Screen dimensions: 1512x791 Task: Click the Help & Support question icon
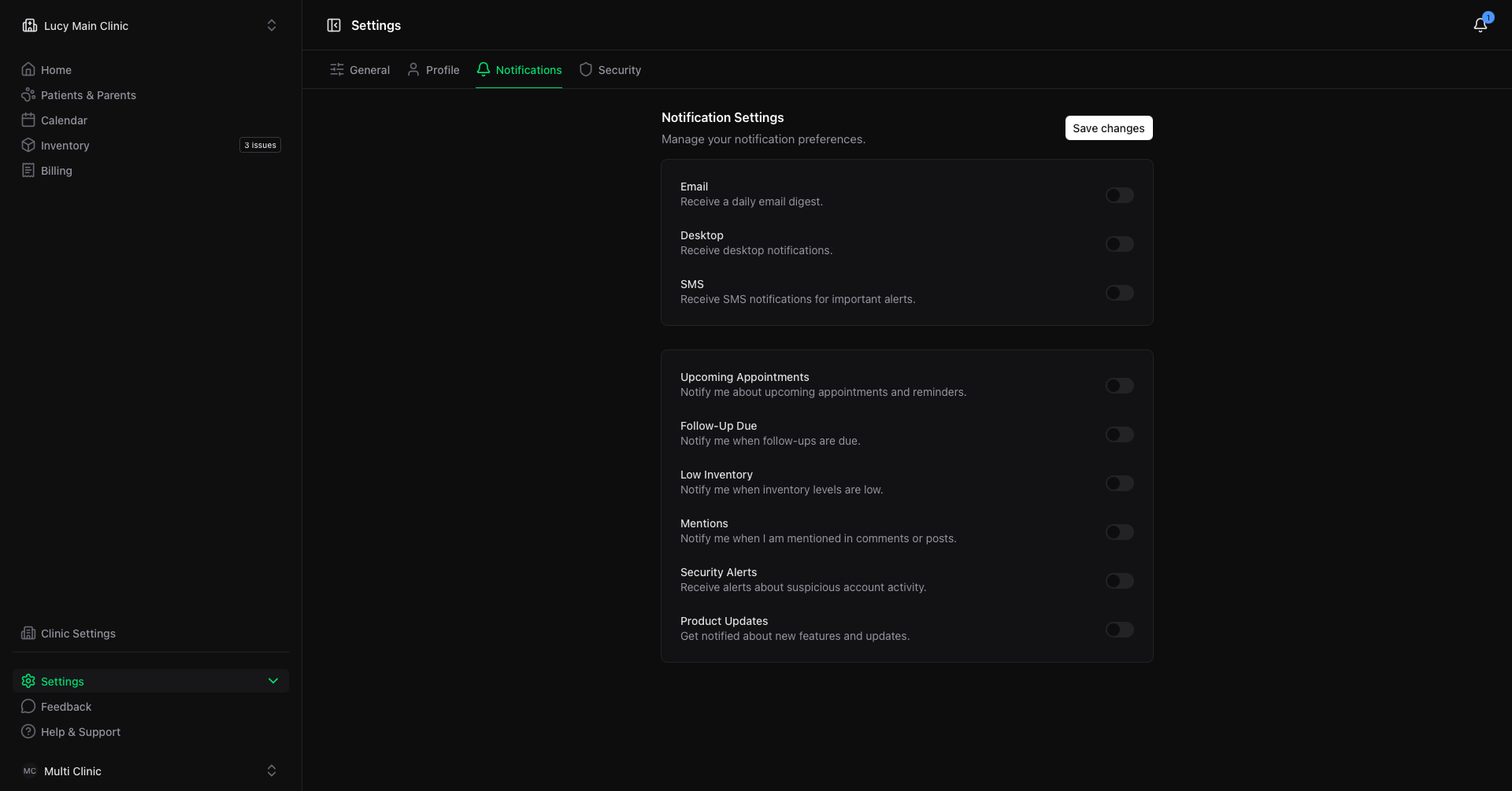(28, 731)
